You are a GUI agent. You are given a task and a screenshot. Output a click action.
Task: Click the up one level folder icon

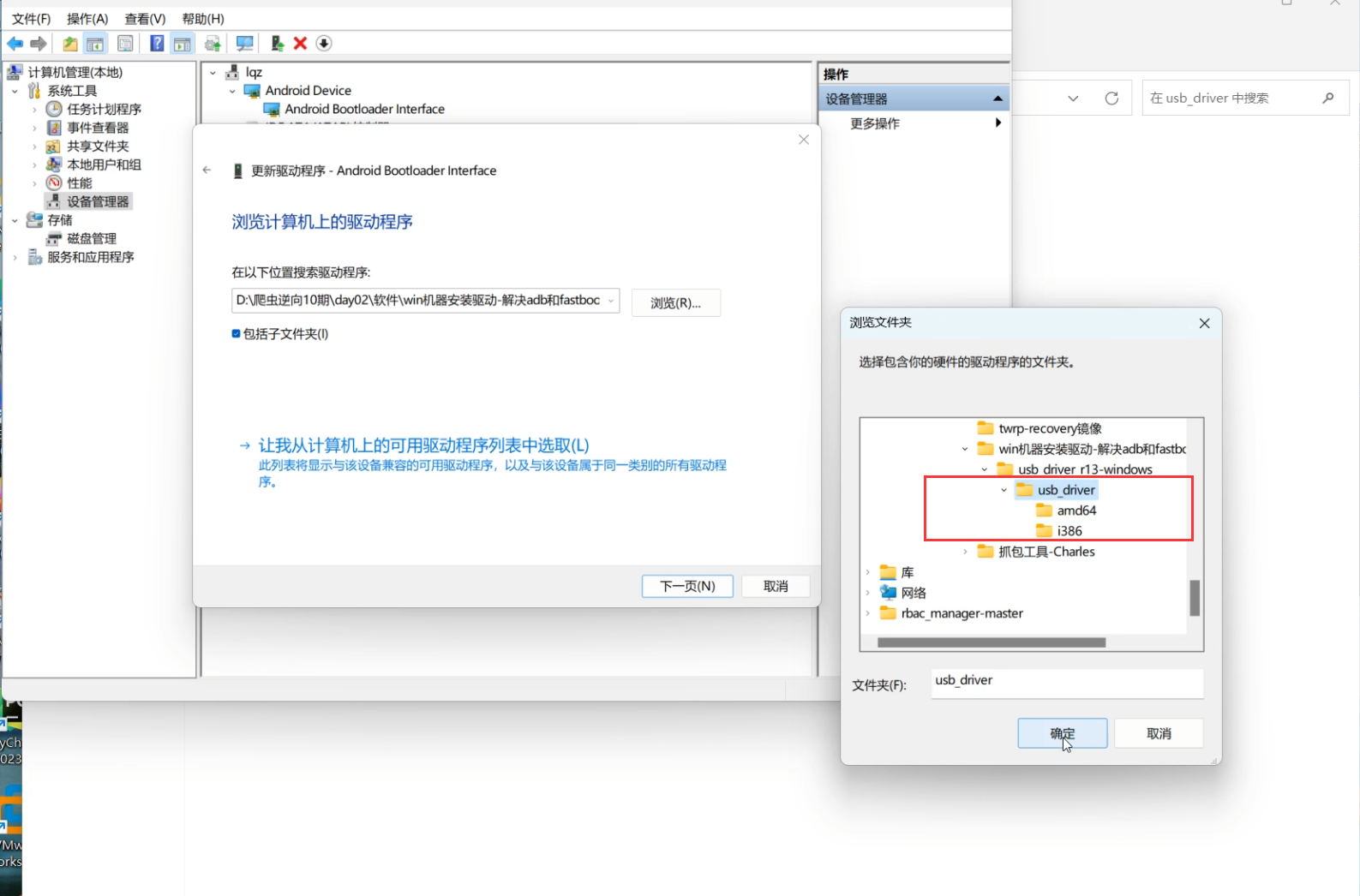(70, 44)
